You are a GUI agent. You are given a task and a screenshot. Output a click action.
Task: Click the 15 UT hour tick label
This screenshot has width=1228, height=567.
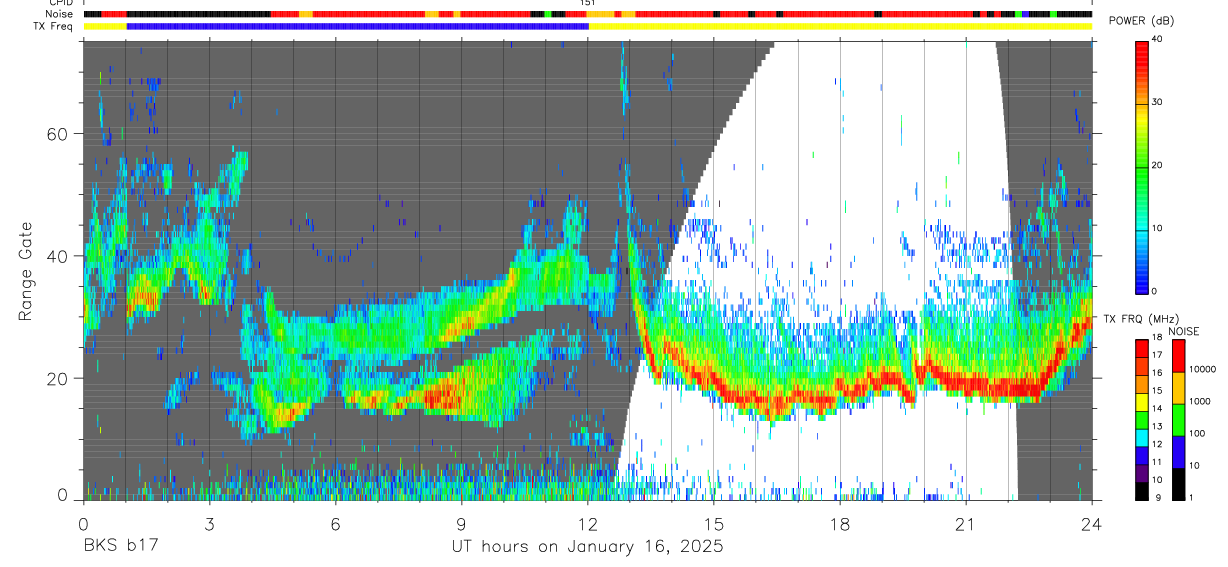(713, 523)
